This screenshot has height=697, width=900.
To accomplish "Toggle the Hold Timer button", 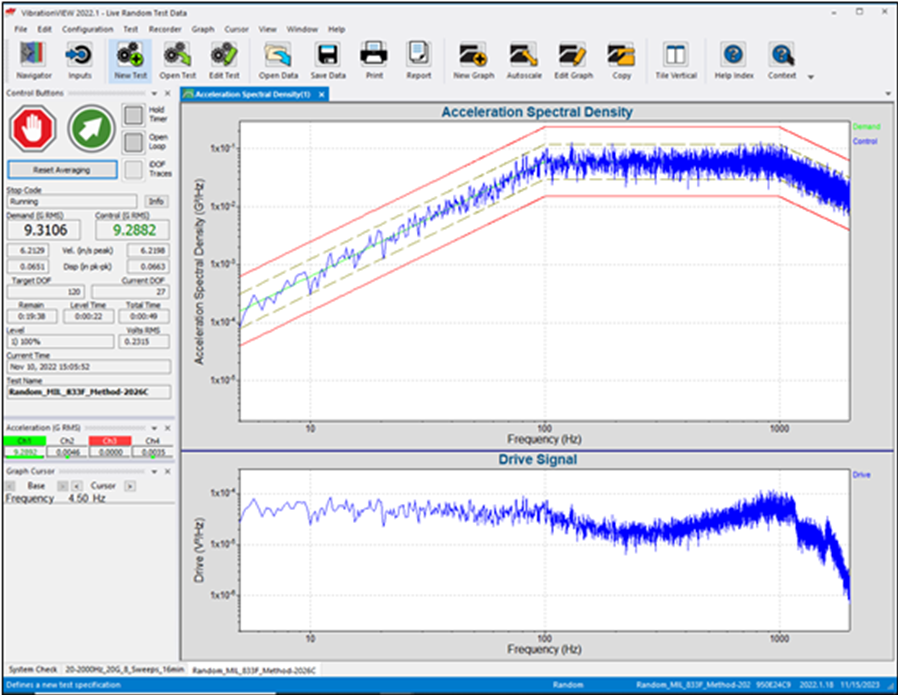I will coord(134,115).
